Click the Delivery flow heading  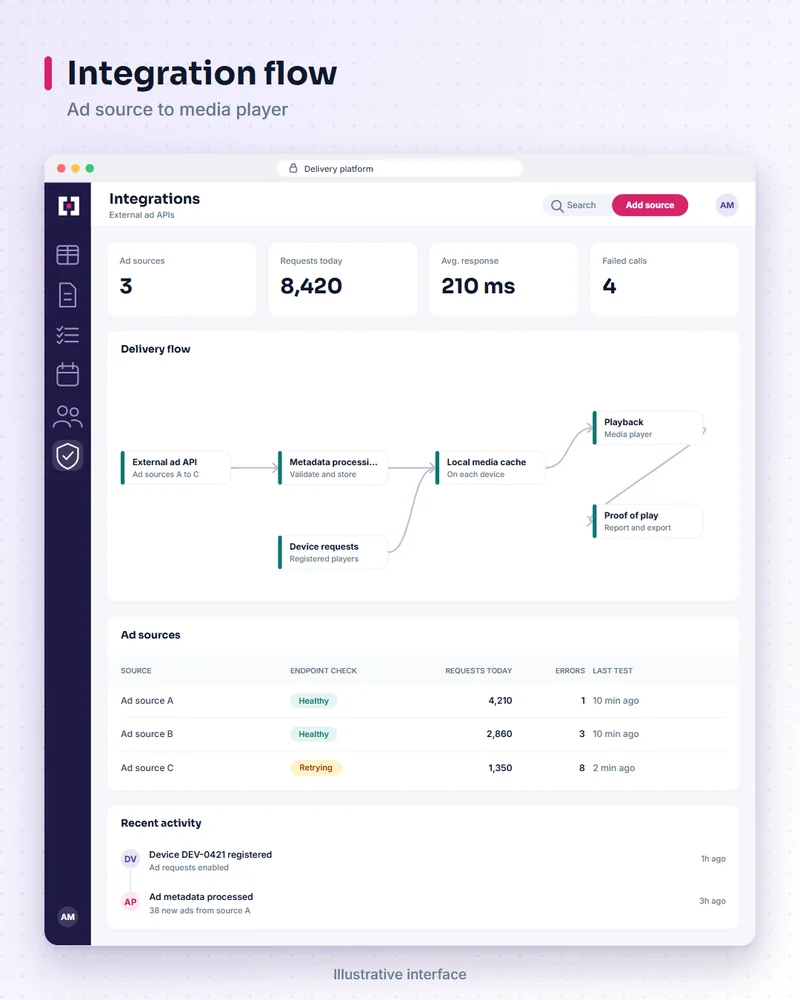pyautogui.click(x=156, y=349)
